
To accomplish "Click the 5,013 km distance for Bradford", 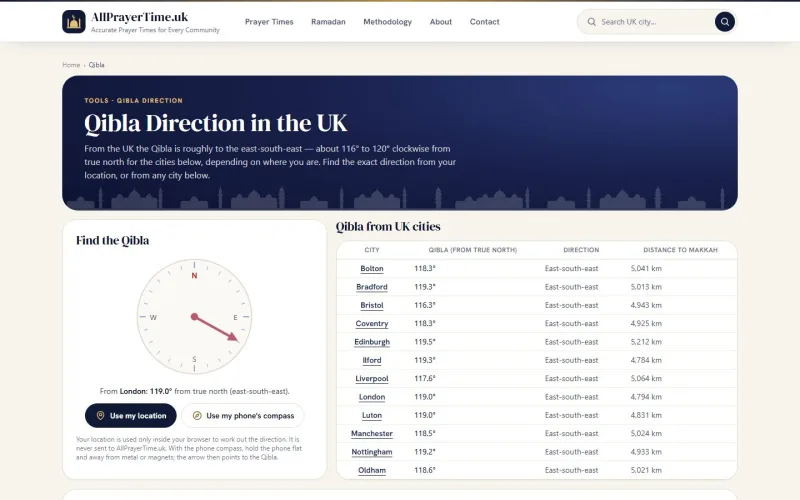I will point(646,287).
